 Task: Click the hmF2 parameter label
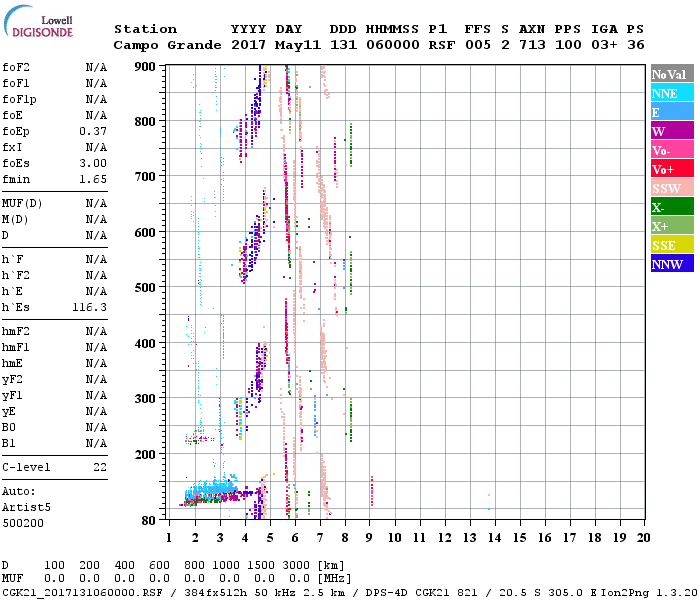(x=16, y=331)
